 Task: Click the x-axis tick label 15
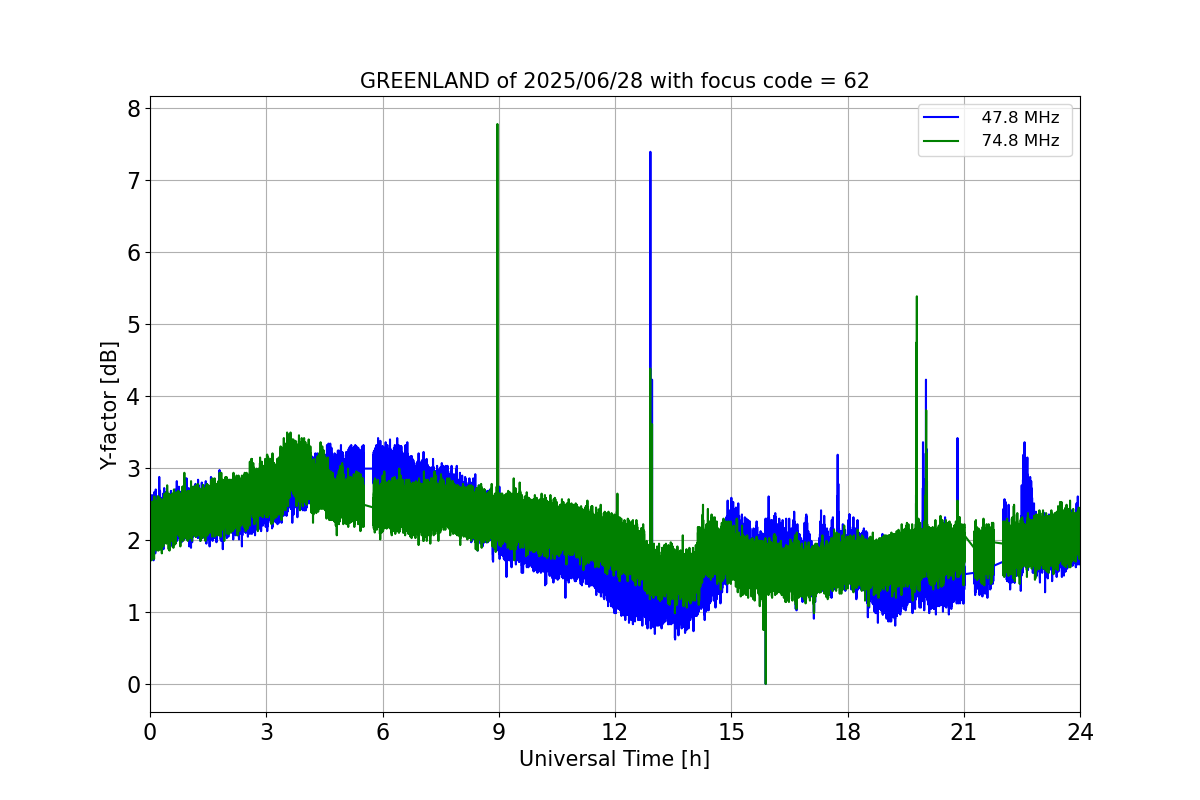pos(731,732)
